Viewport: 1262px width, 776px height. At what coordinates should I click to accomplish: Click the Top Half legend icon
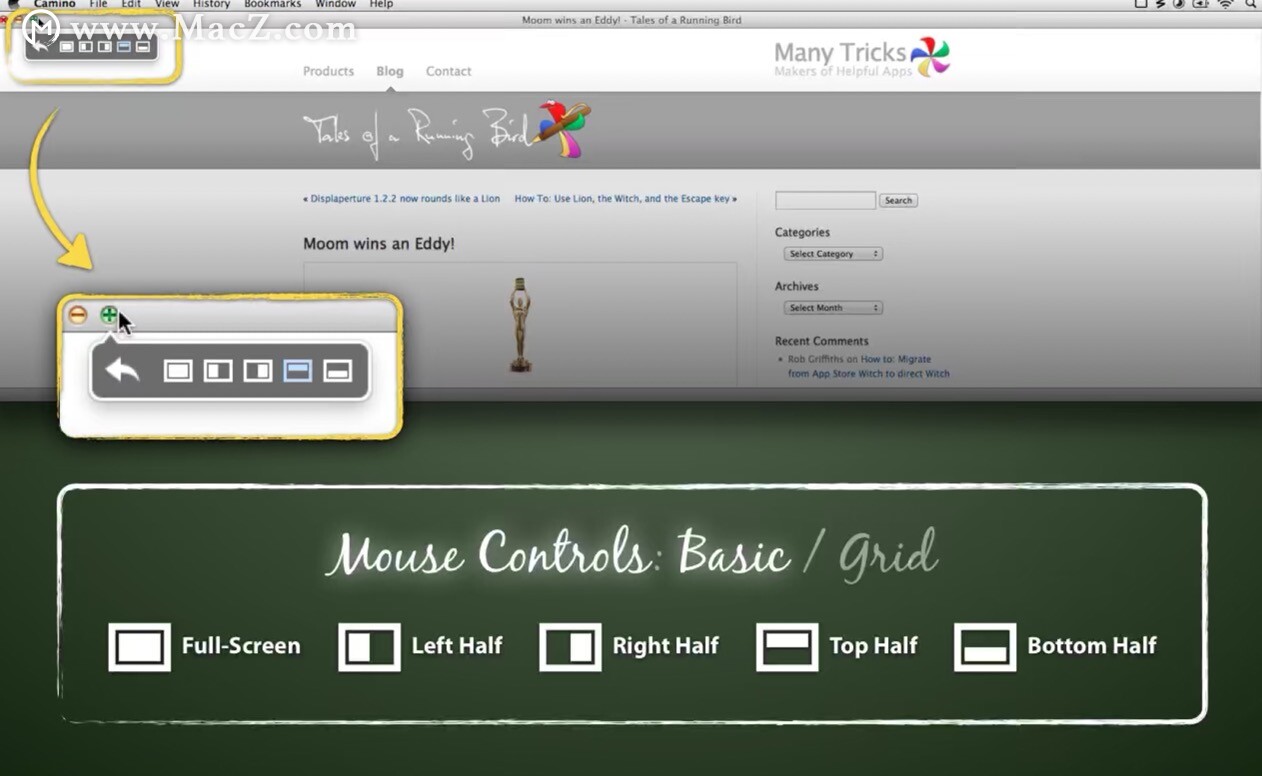click(x=787, y=647)
